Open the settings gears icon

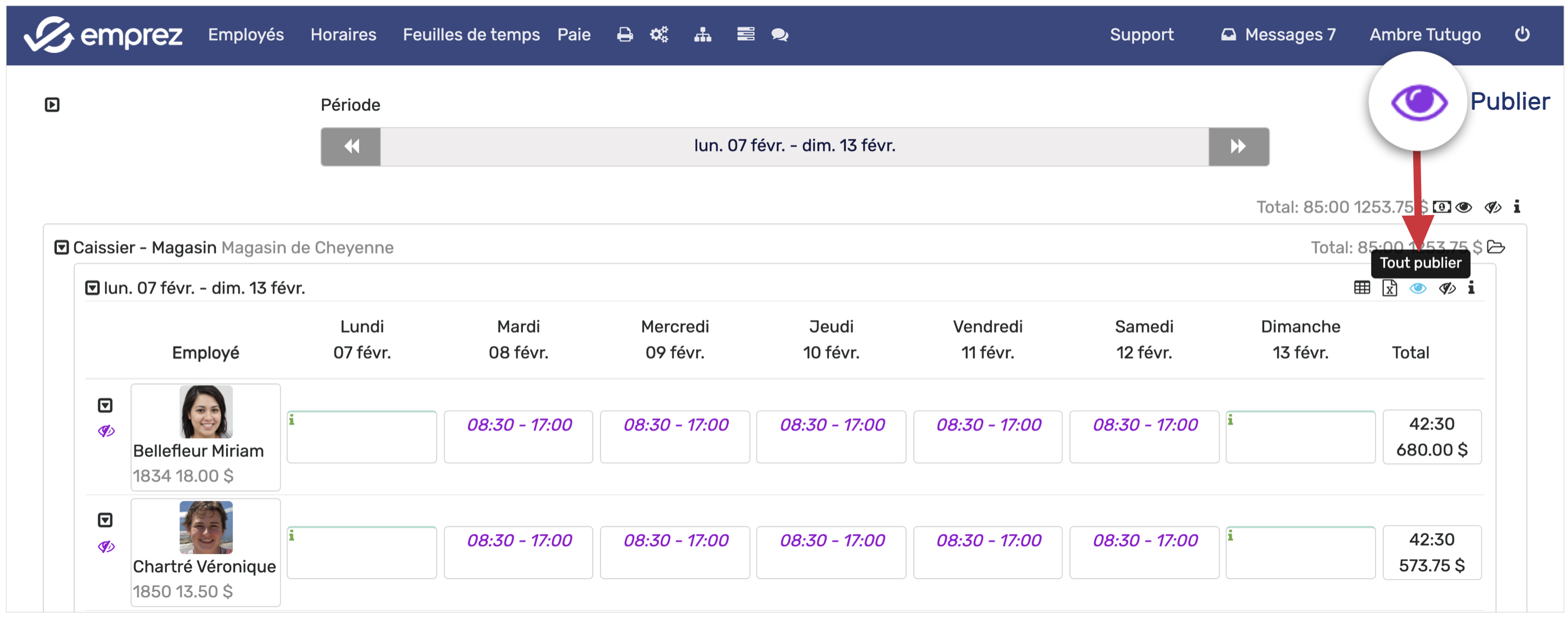[x=658, y=35]
